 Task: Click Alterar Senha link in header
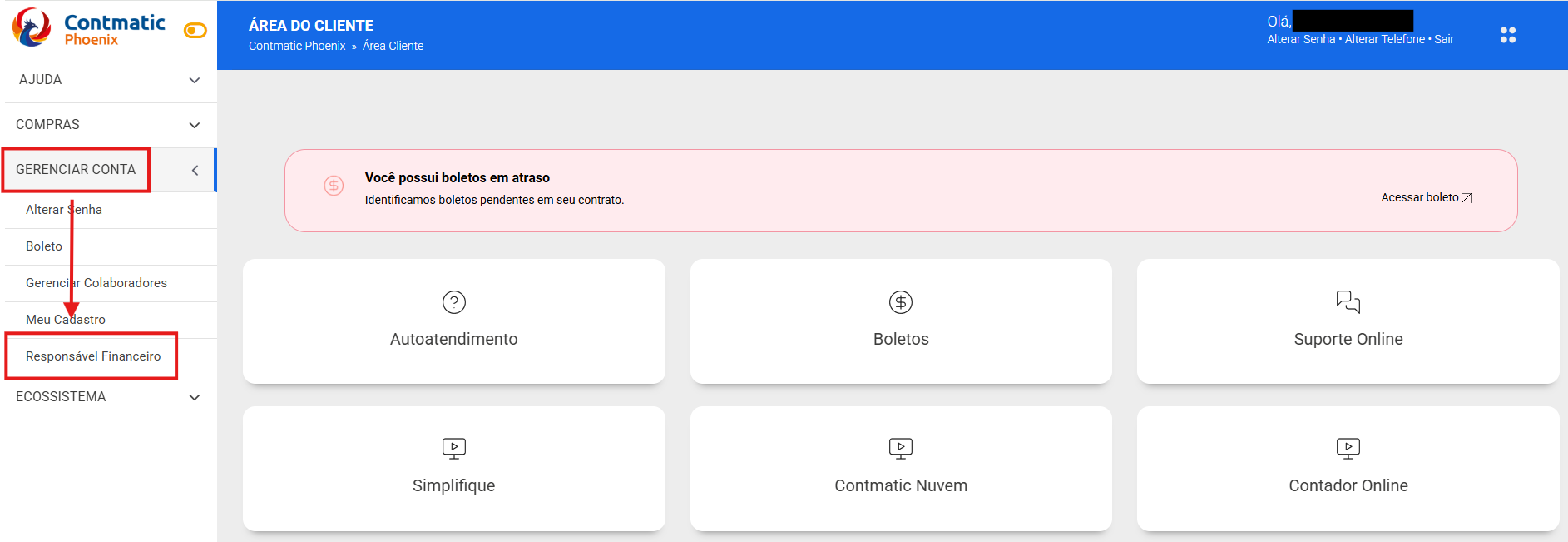click(x=1301, y=39)
